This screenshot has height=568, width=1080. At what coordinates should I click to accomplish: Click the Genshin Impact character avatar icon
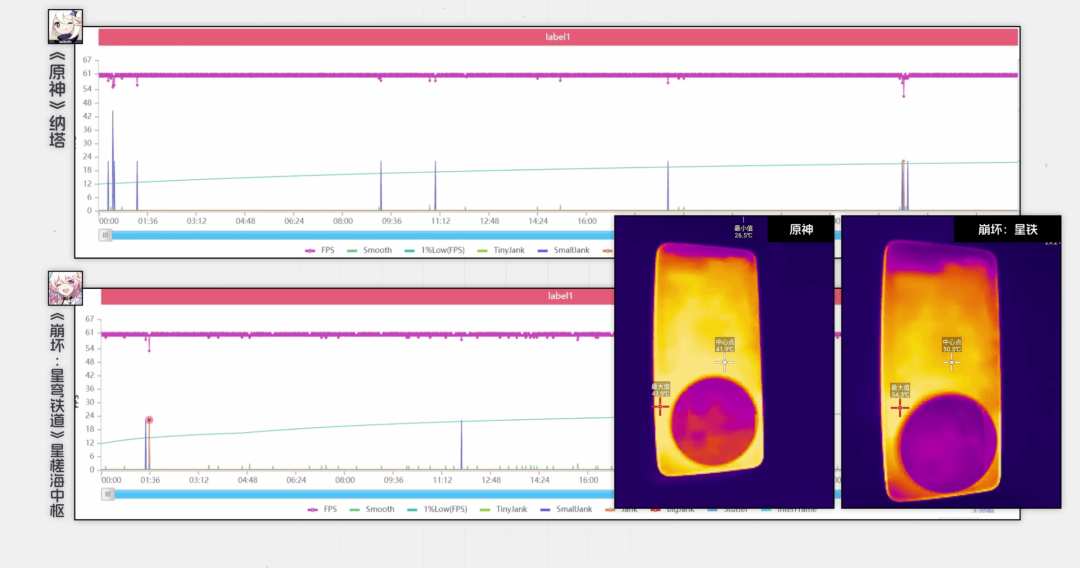(x=65, y=27)
